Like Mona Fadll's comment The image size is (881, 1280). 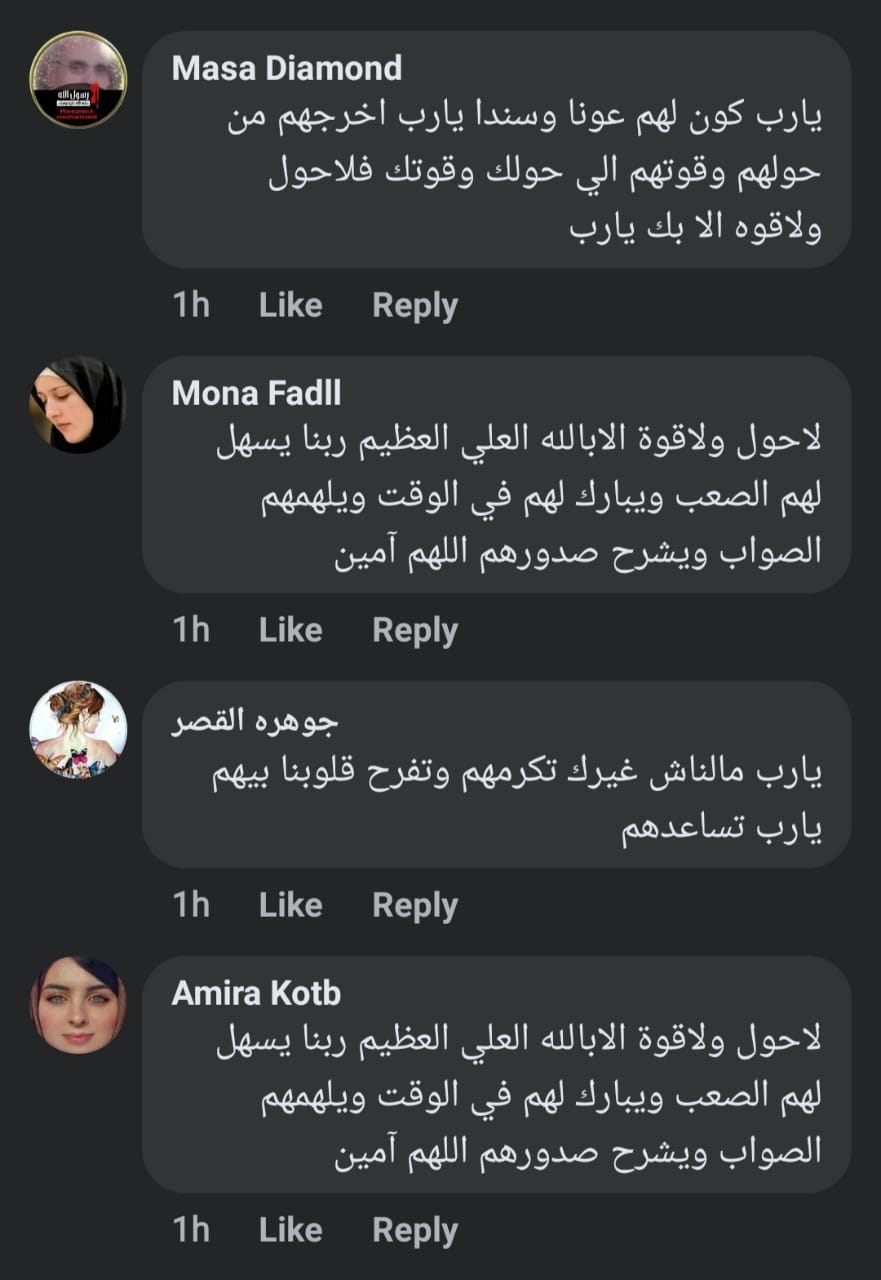pyautogui.click(x=290, y=630)
